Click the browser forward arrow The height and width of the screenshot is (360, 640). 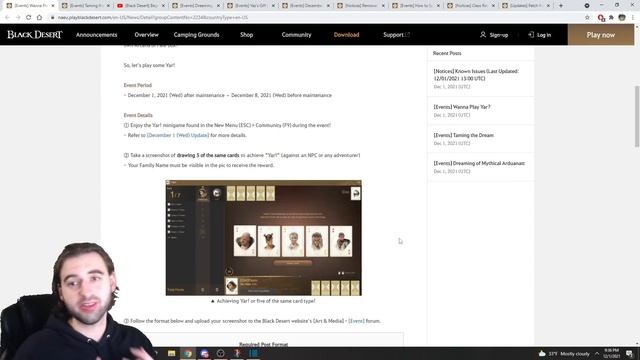click(x=18, y=18)
